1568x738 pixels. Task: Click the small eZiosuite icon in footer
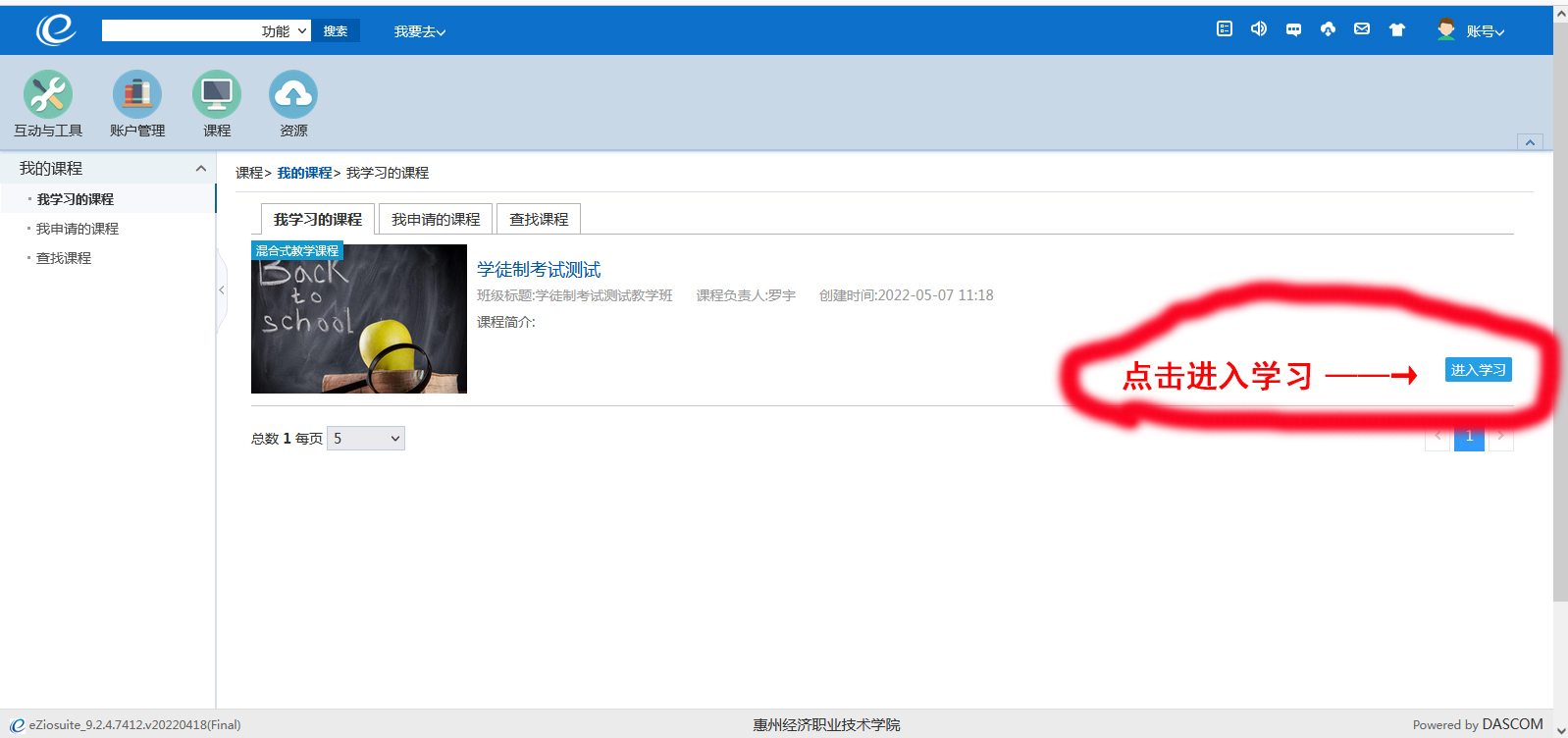pos(17,725)
